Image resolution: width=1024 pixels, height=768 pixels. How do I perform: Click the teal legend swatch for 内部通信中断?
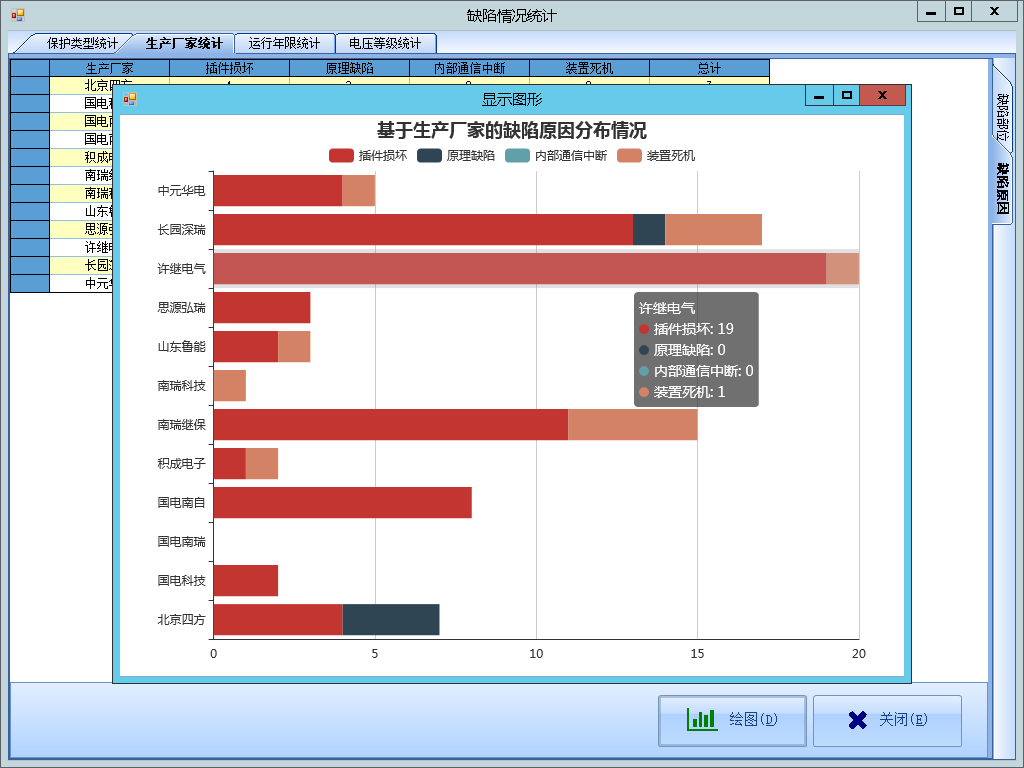518,155
